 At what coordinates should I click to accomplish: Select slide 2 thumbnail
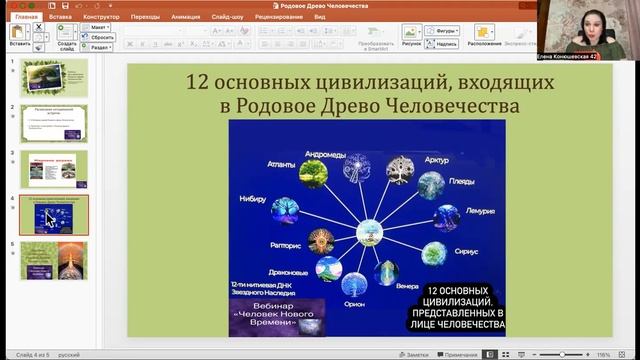[x=54, y=123]
